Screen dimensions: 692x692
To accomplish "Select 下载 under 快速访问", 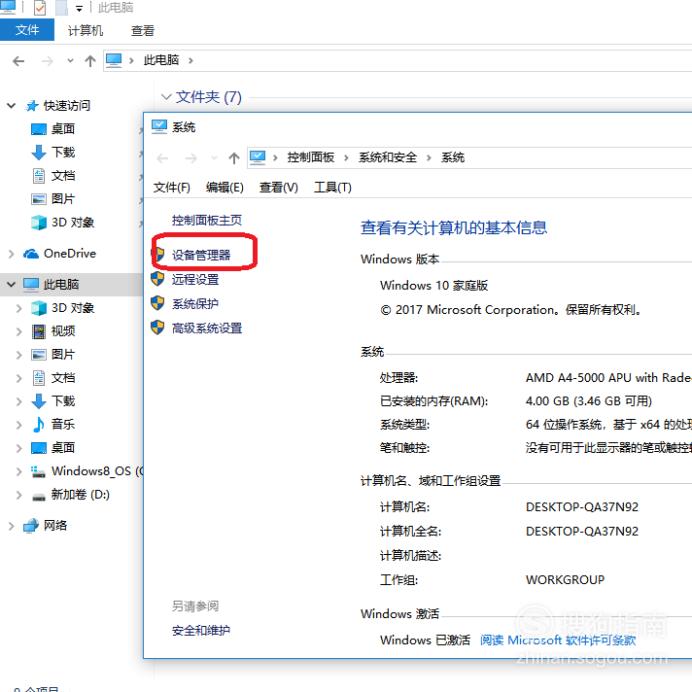I will tap(63, 152).
